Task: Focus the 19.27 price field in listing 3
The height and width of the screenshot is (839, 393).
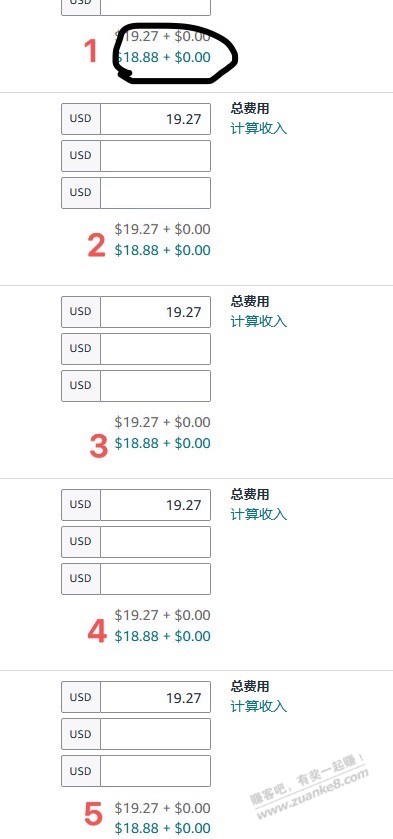Action: (x=155, y=312)
